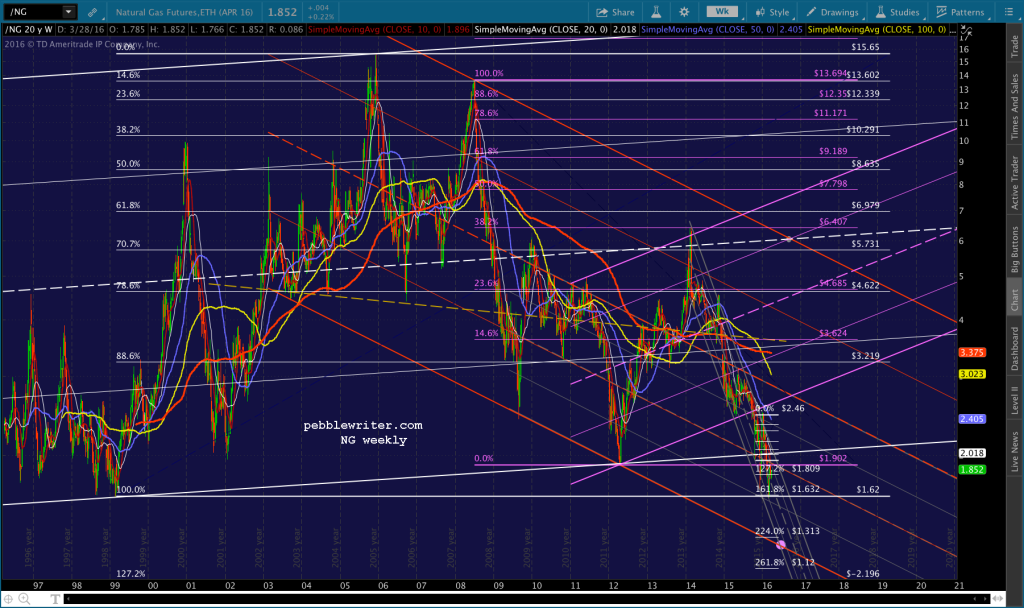
Task: Click the horizontal chart scrollbar
Action: 528,599
